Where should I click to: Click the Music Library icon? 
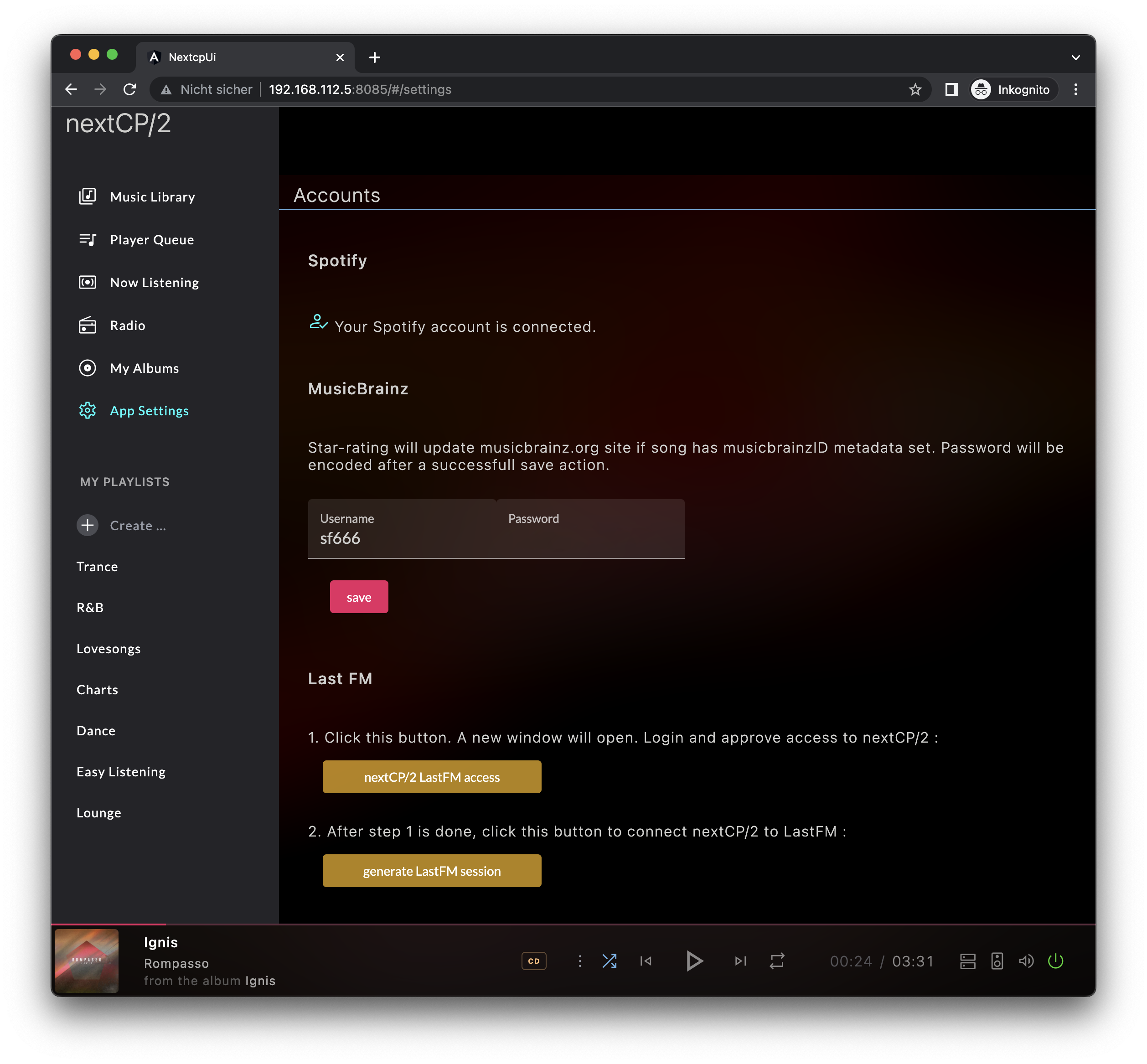click(88, 197)
